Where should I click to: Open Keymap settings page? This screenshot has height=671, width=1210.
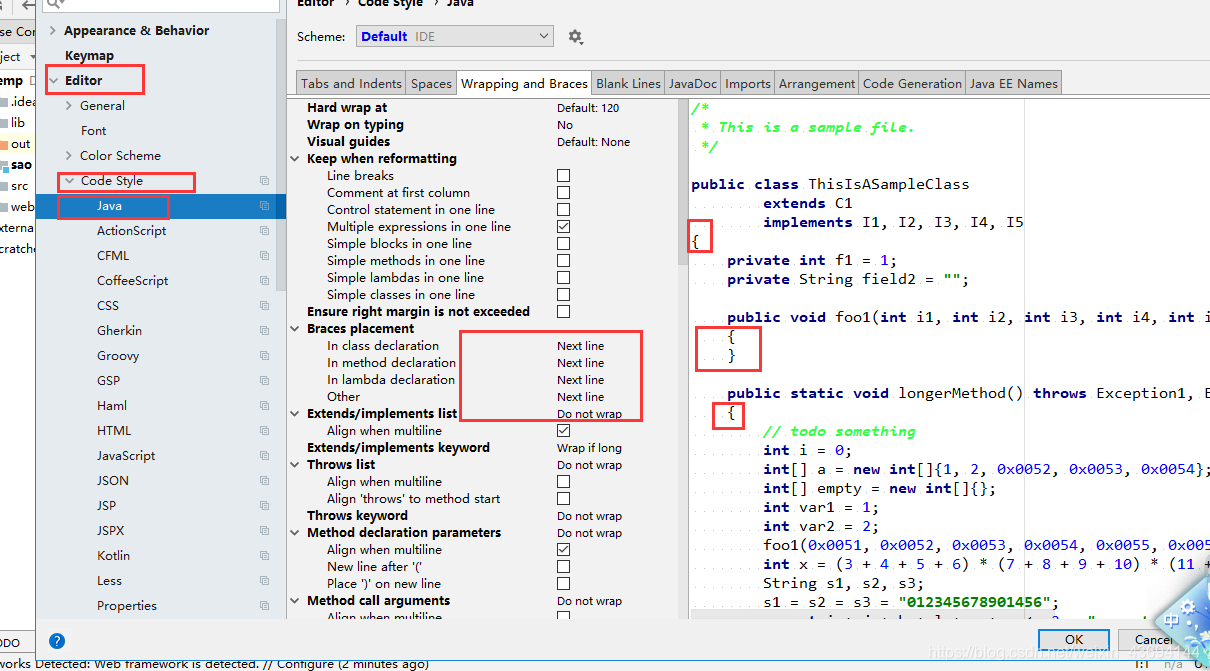click(x=89, y=56)
